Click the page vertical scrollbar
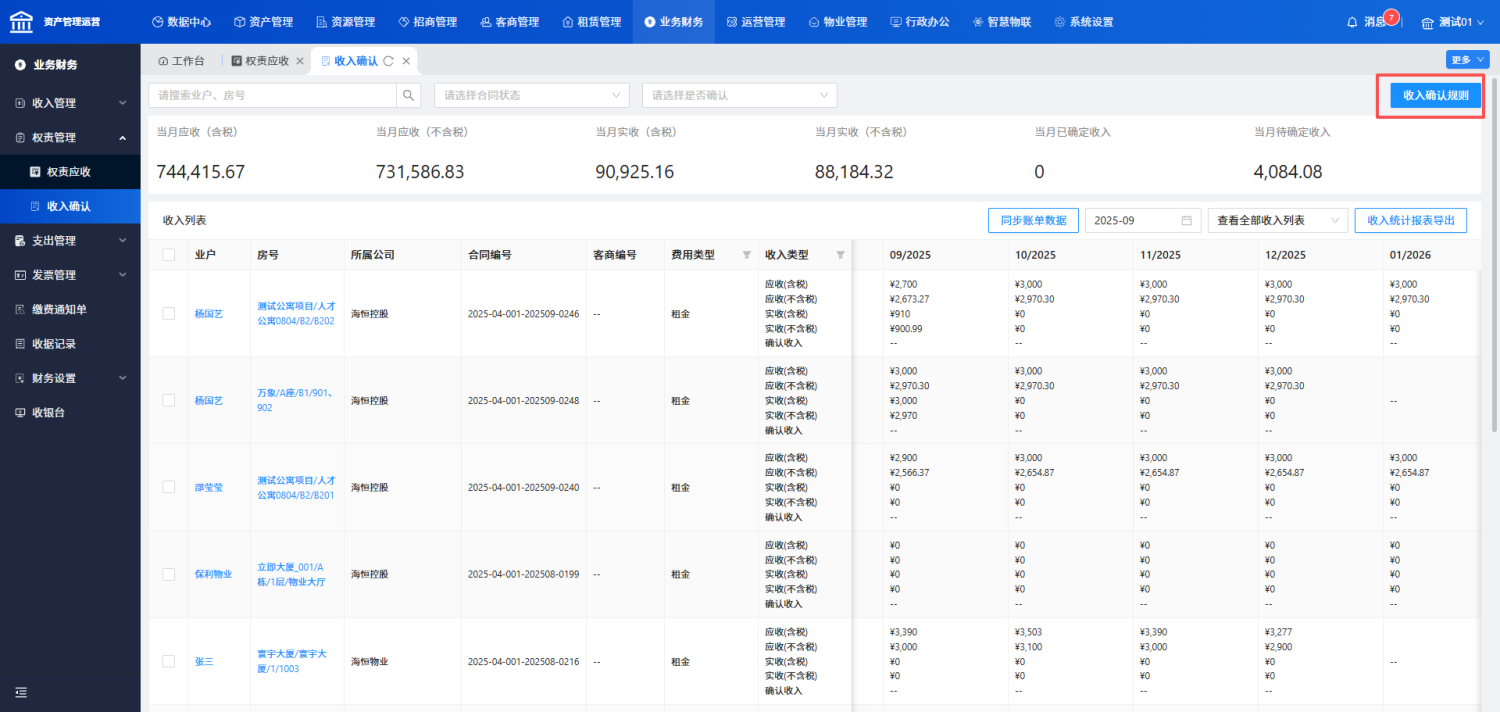Image resolution: width=1500 pixels, height=712 pixels. click(x=1495, y=255)
